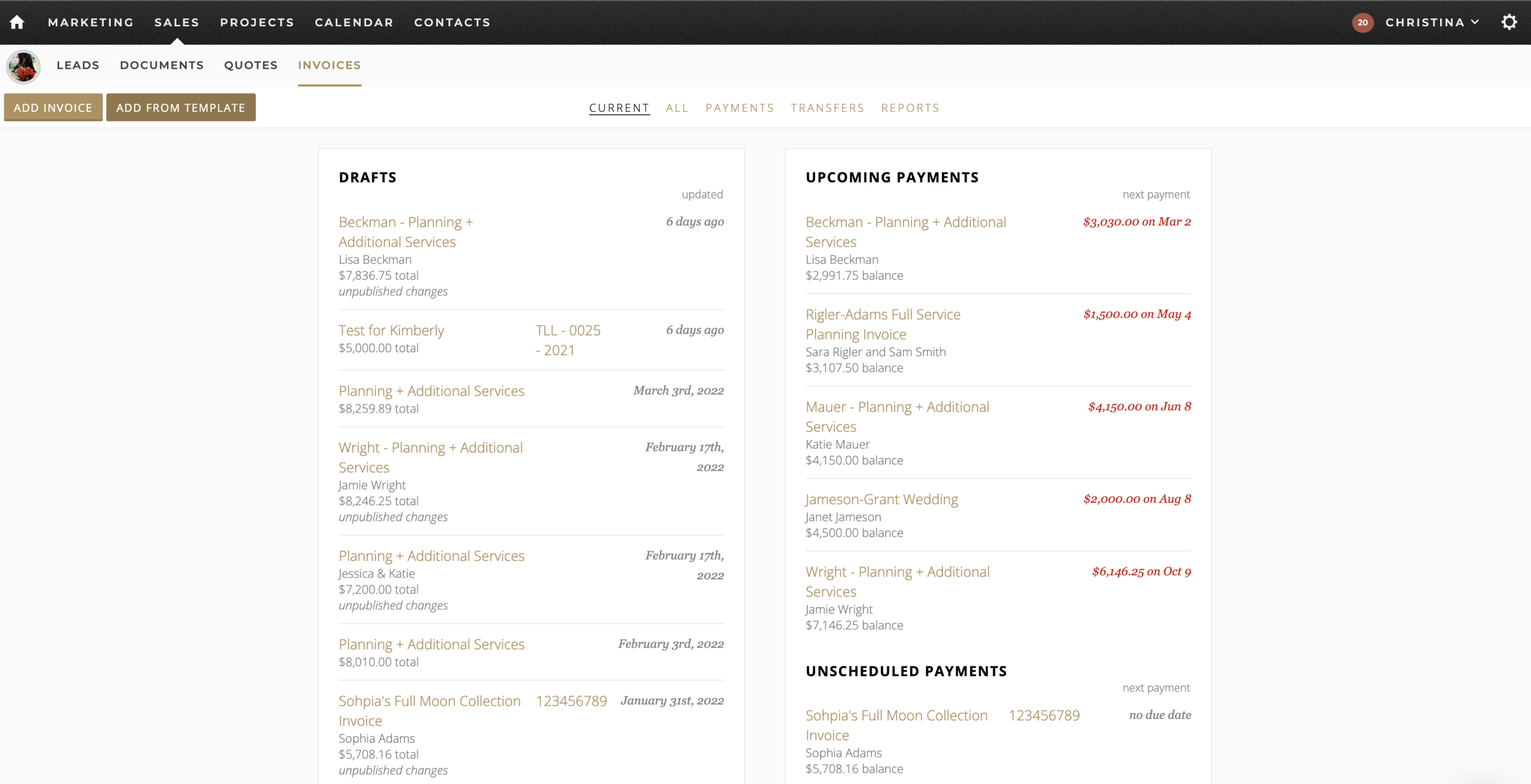Open the notification badge showing 20
The image size is (1531, 784).
[x=1364, y=23]
